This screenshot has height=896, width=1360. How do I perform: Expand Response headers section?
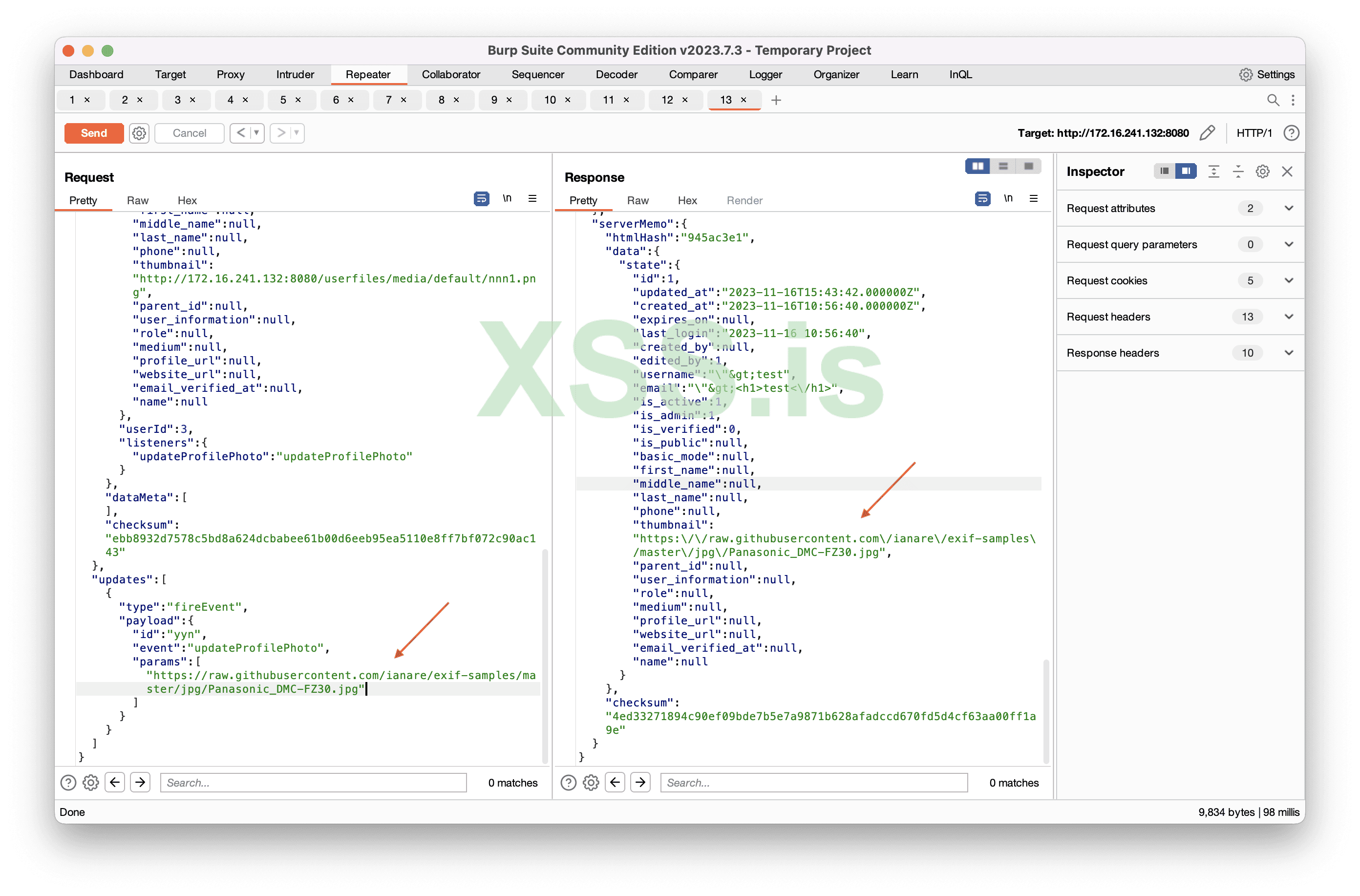[x=1289, y=353]
